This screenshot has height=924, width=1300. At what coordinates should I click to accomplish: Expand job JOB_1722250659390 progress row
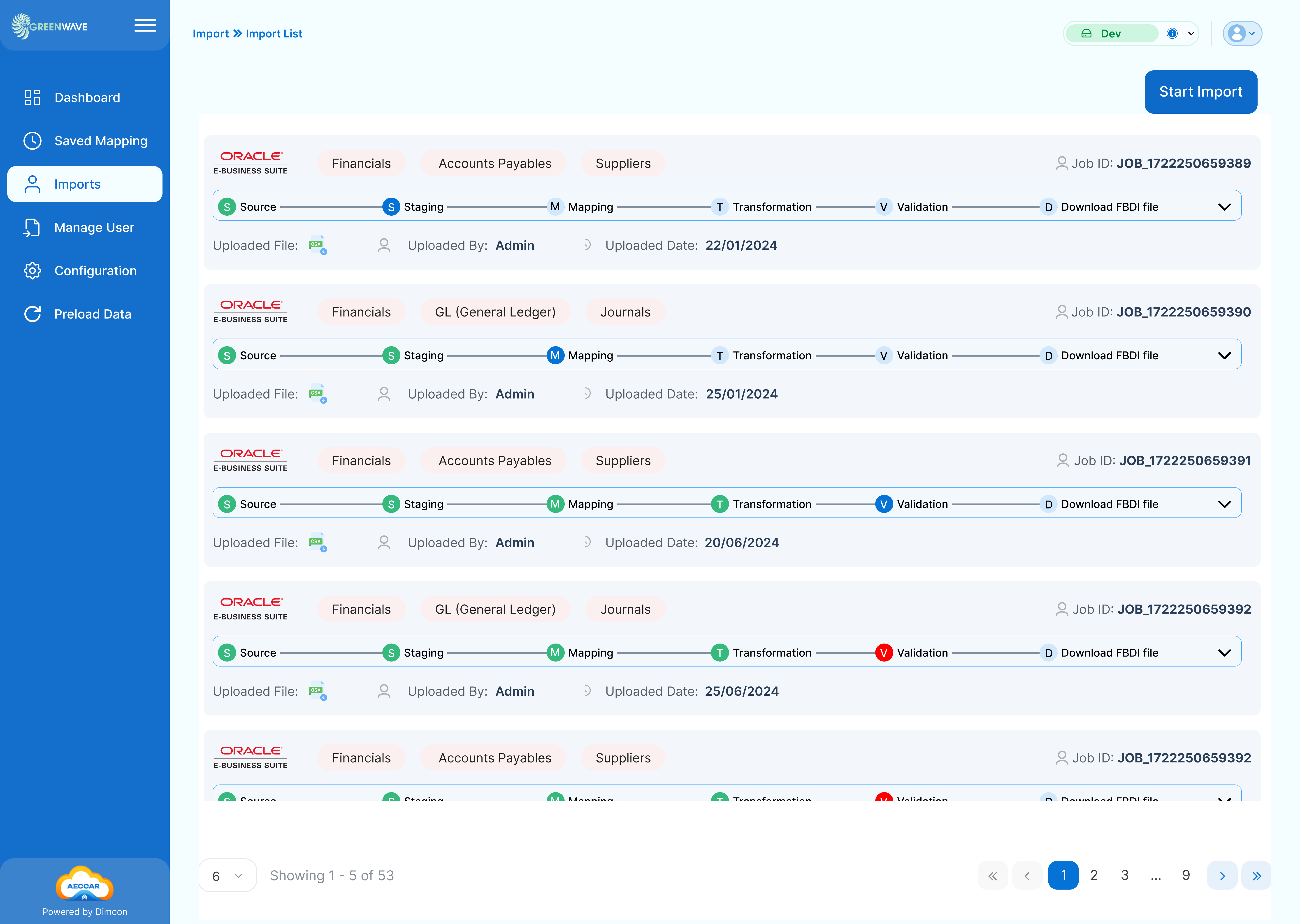pos(1224,356)
